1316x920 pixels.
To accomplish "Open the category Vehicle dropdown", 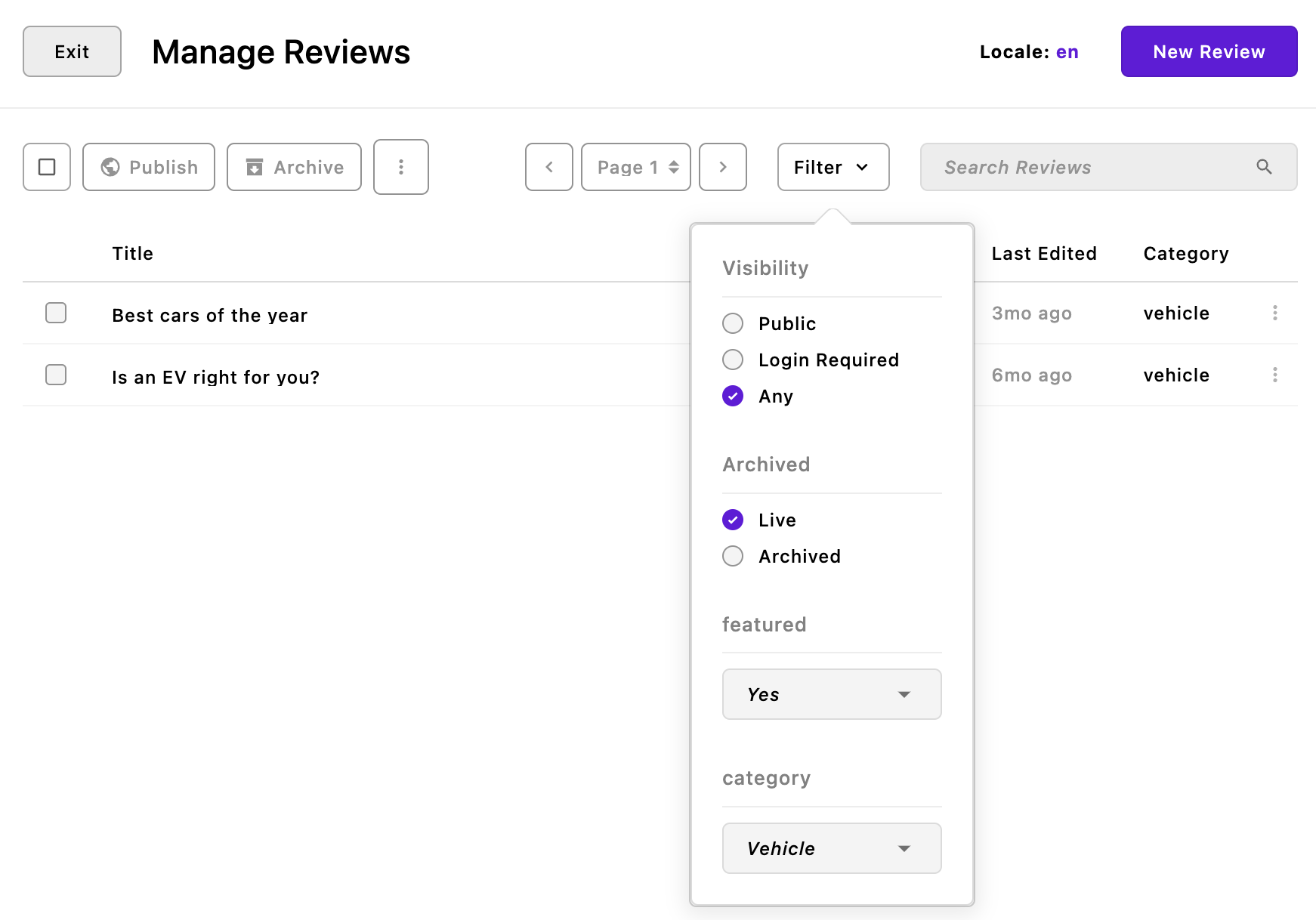I will [831, 848].
